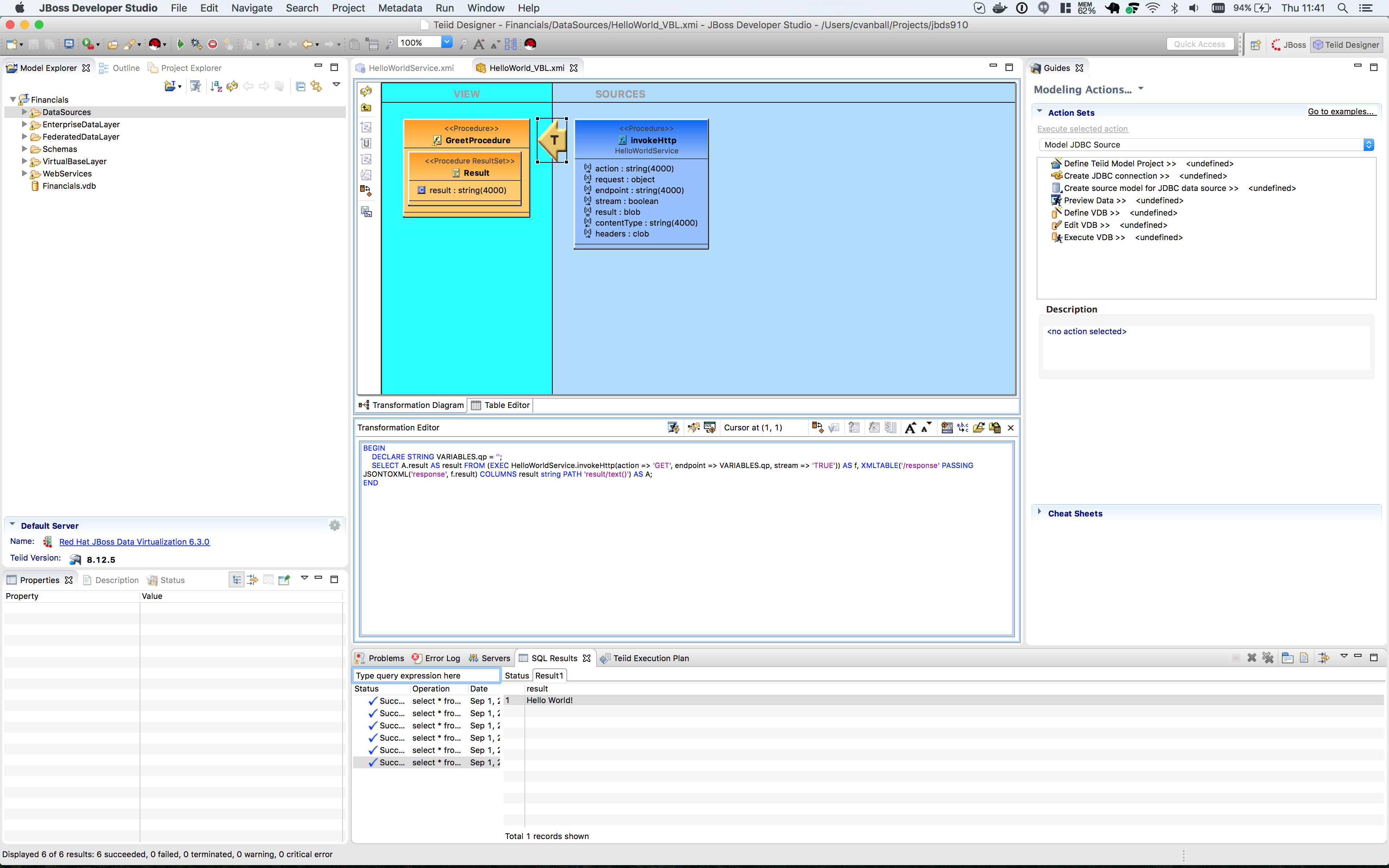Screen dimensions: 1389x868
Task: Toggle Show Advanced Properties in Properties view
Action: click(x=252, y=580)
